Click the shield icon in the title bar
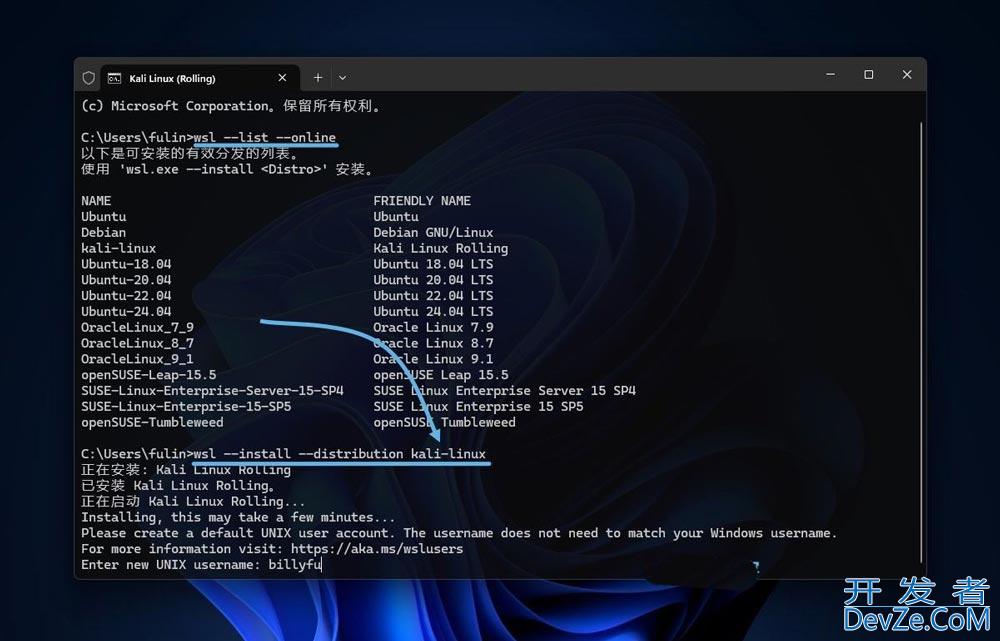Screen dimensions: 1000x641 [x=89, y=78]
